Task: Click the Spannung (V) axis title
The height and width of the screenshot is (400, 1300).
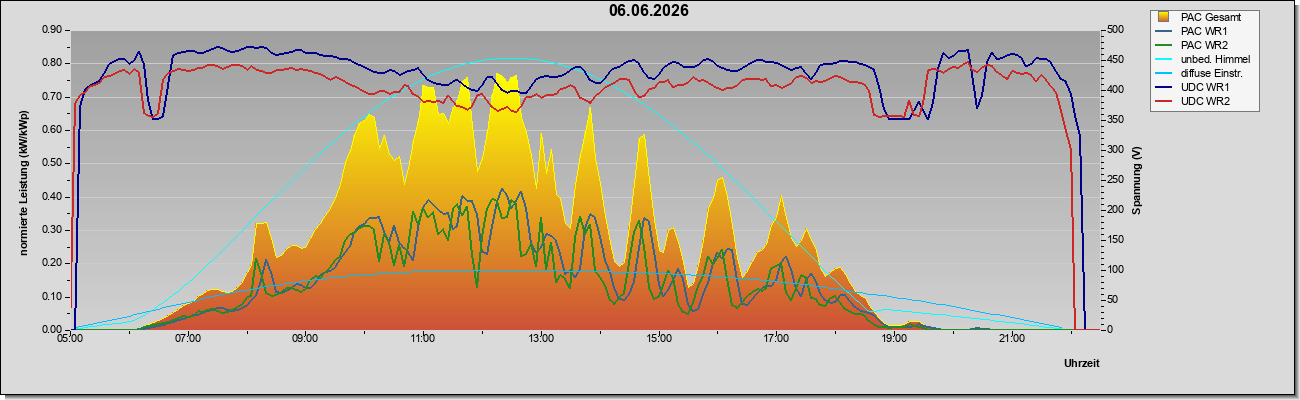Action: [x=1137, y=180]
